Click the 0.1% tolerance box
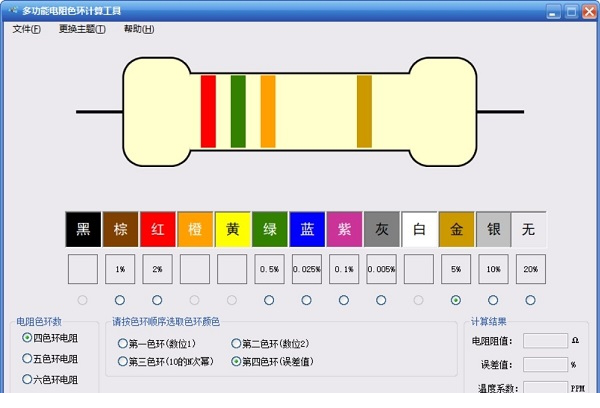The height and width of the screenshot is (408, 600). click(344, 269)
